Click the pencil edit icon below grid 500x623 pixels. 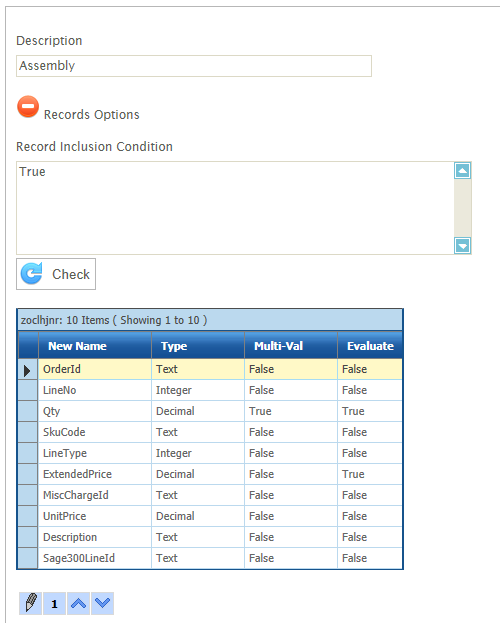point(31,604)
